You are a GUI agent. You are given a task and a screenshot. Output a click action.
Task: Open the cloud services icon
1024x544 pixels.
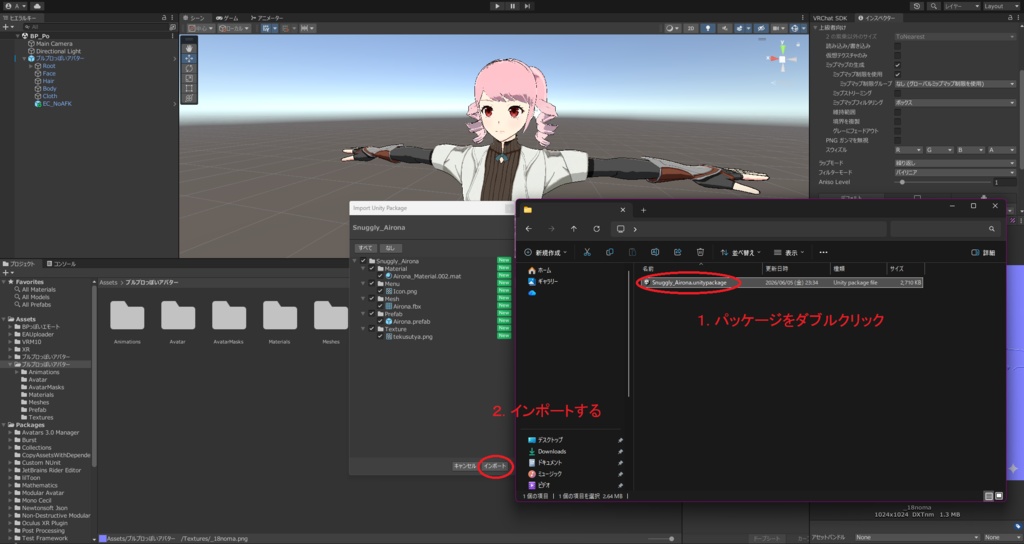point(37,6)
